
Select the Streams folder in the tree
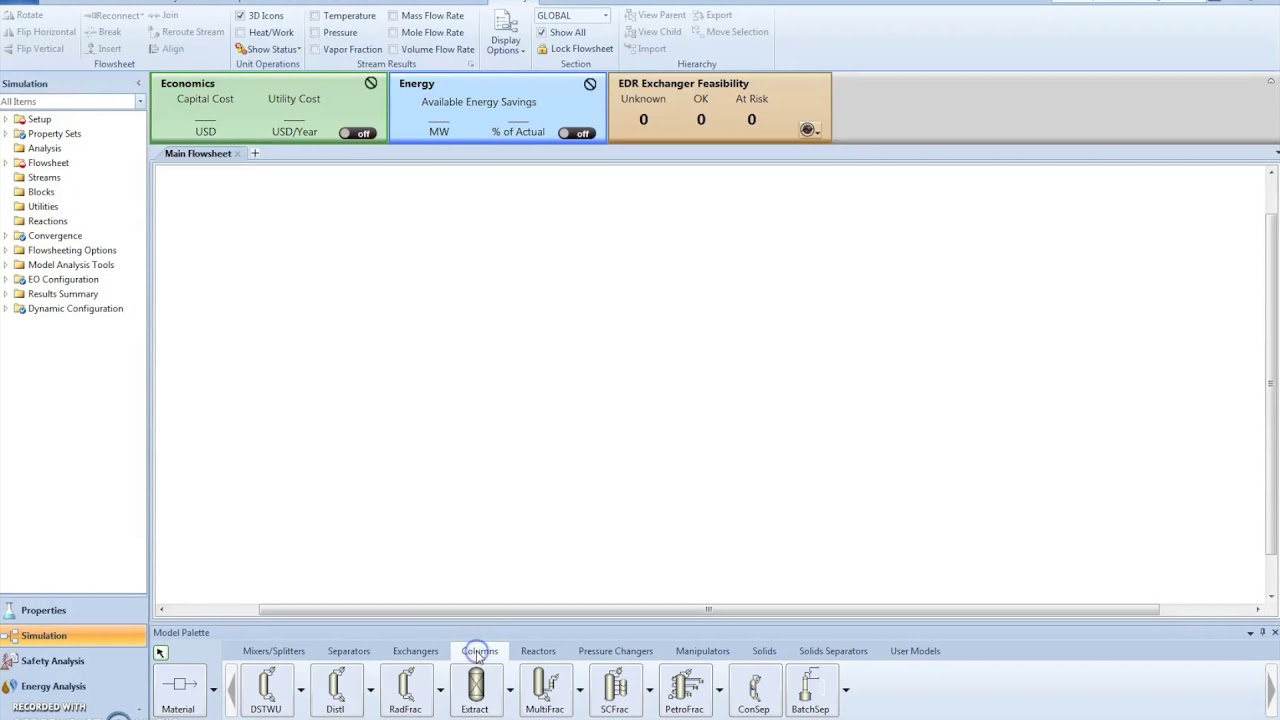(44, 177)
